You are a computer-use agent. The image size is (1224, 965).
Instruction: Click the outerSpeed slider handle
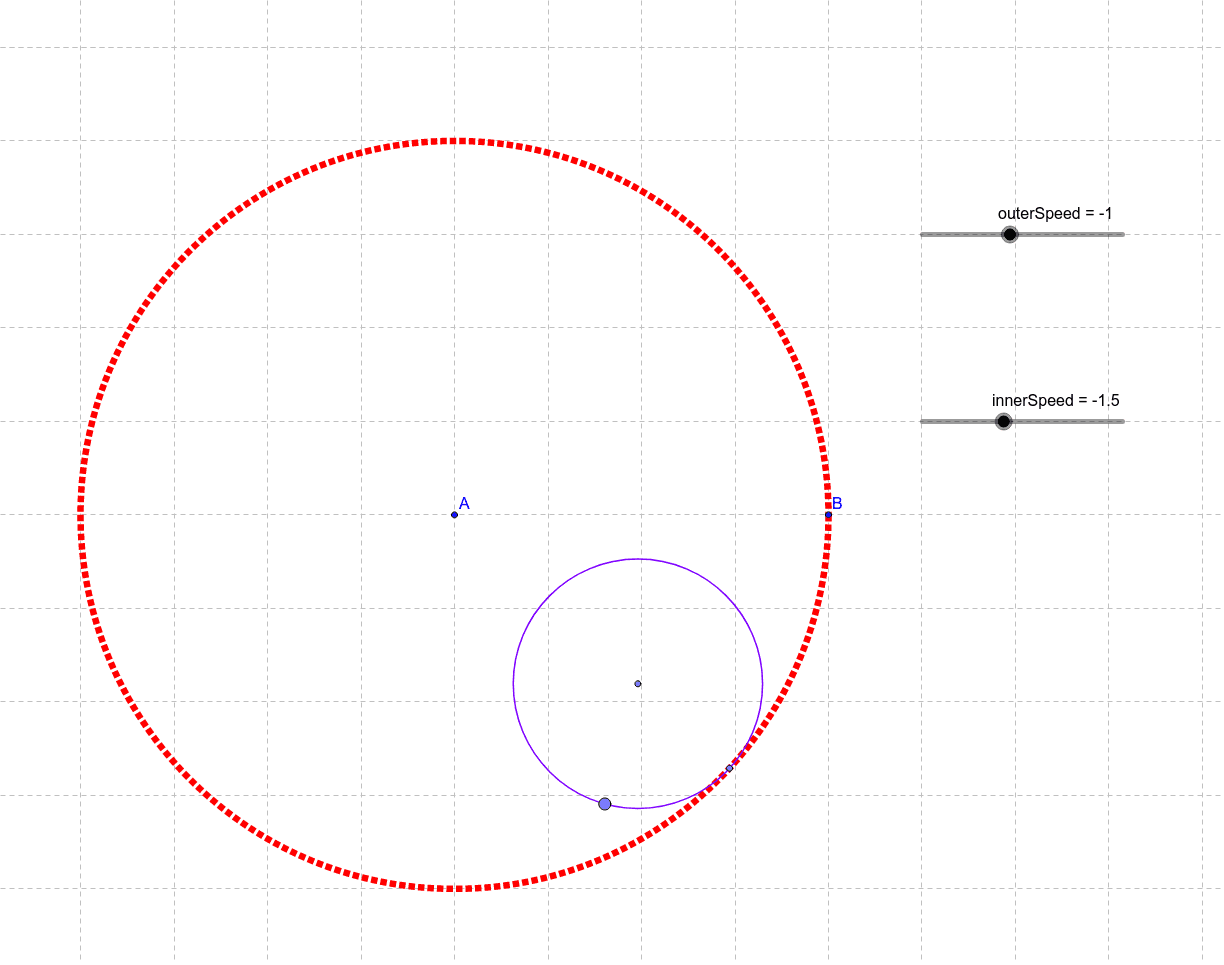click(1009, 234)
